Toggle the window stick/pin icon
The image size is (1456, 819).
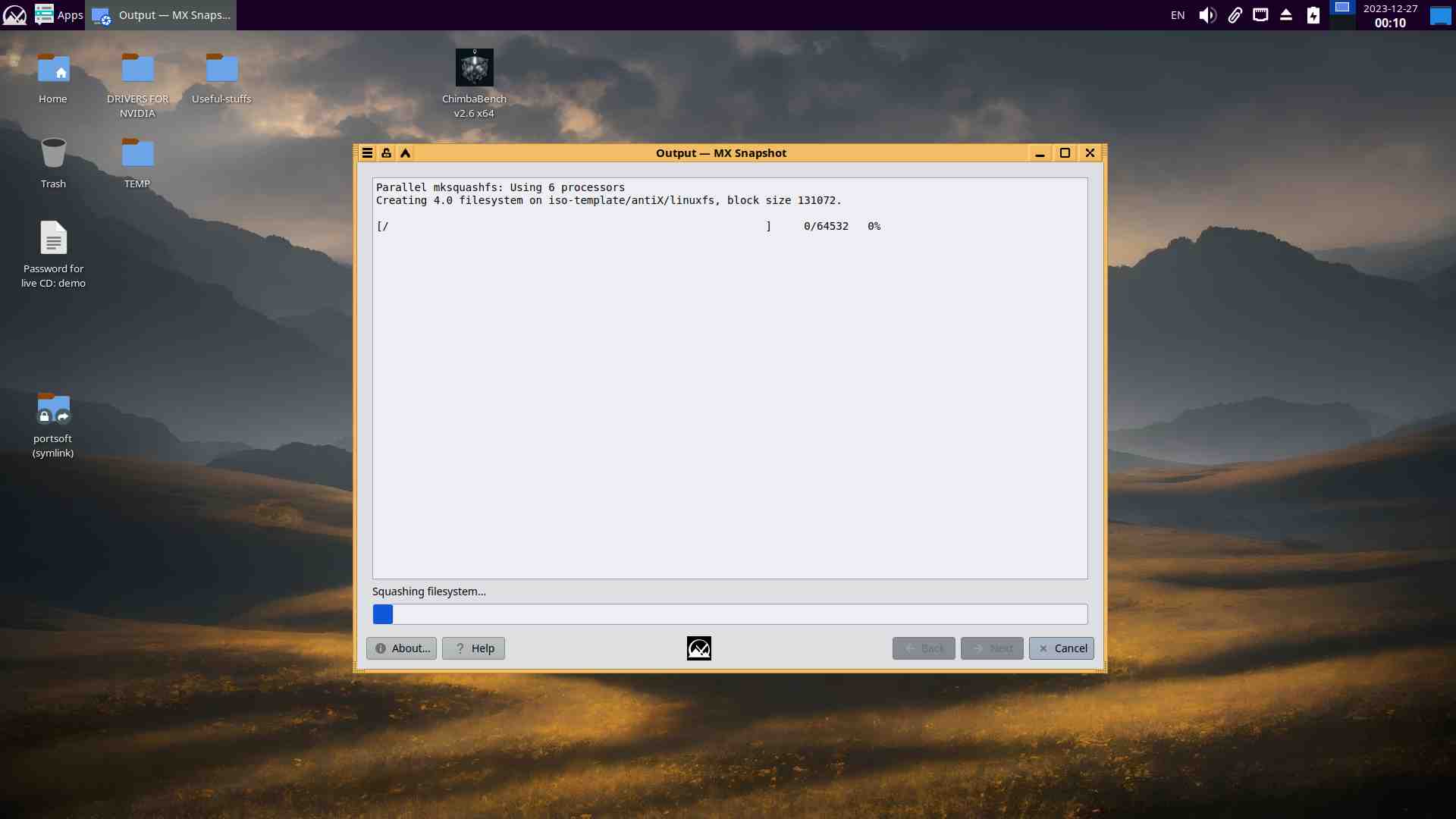386,152
